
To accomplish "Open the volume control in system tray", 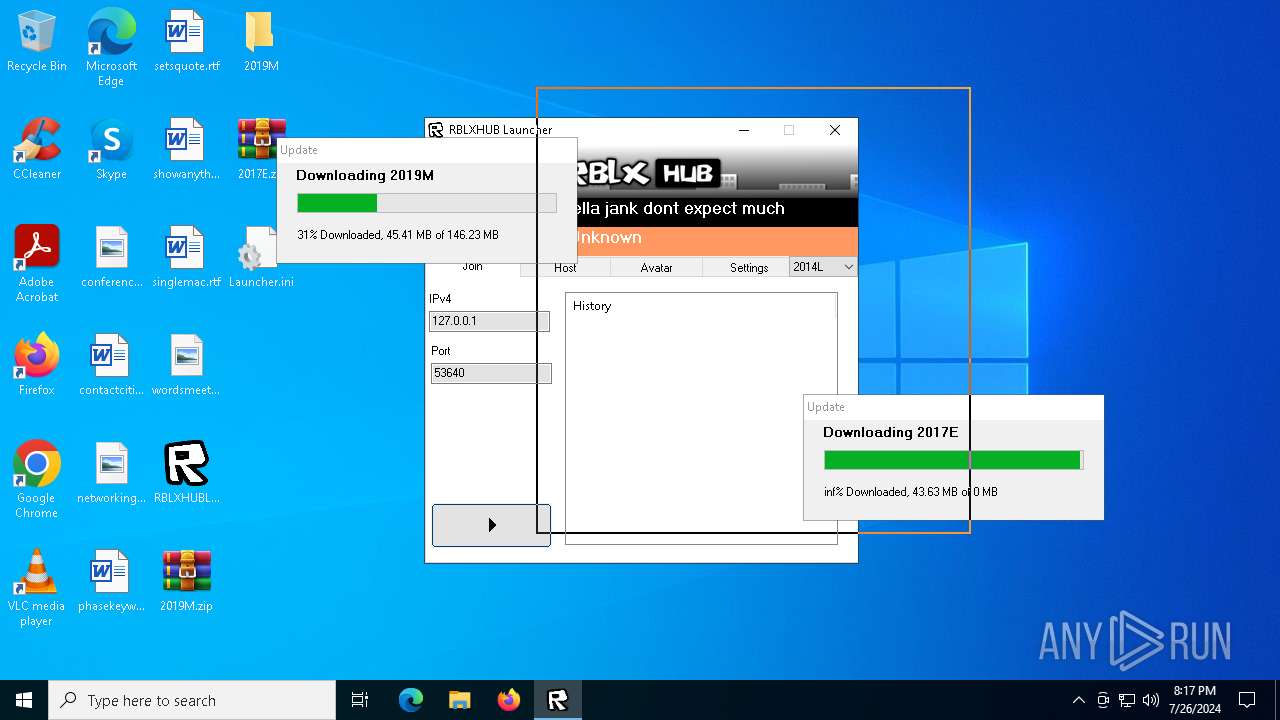I will tap(1151, 700).
